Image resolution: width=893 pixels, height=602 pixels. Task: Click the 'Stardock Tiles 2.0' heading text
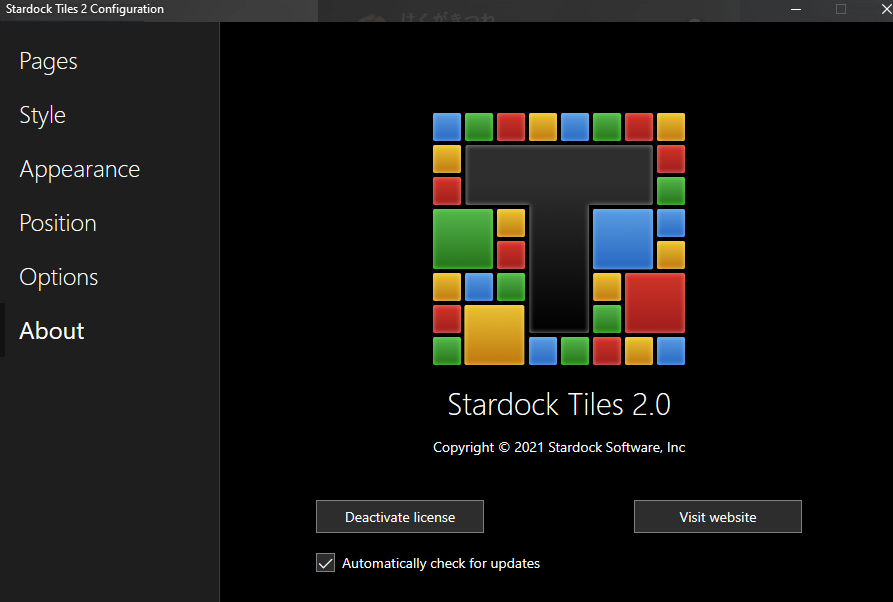point(558,404)
